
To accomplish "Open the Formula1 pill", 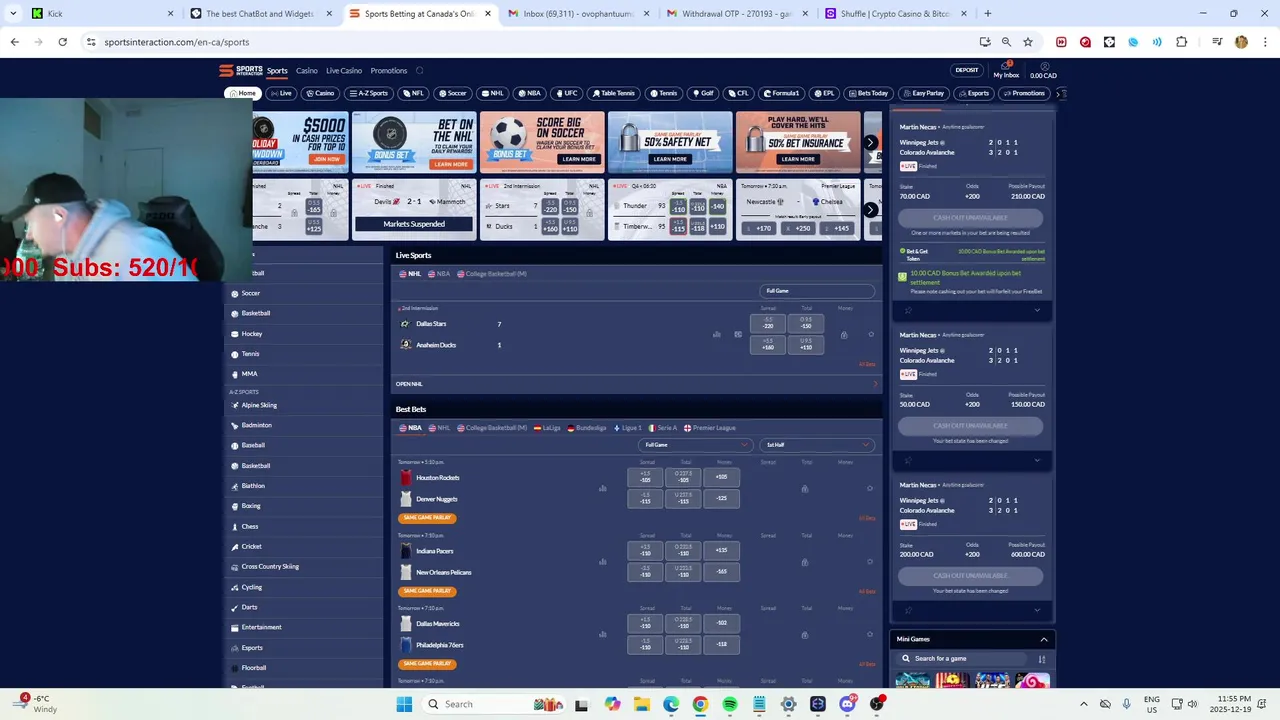I will (781, 93).
